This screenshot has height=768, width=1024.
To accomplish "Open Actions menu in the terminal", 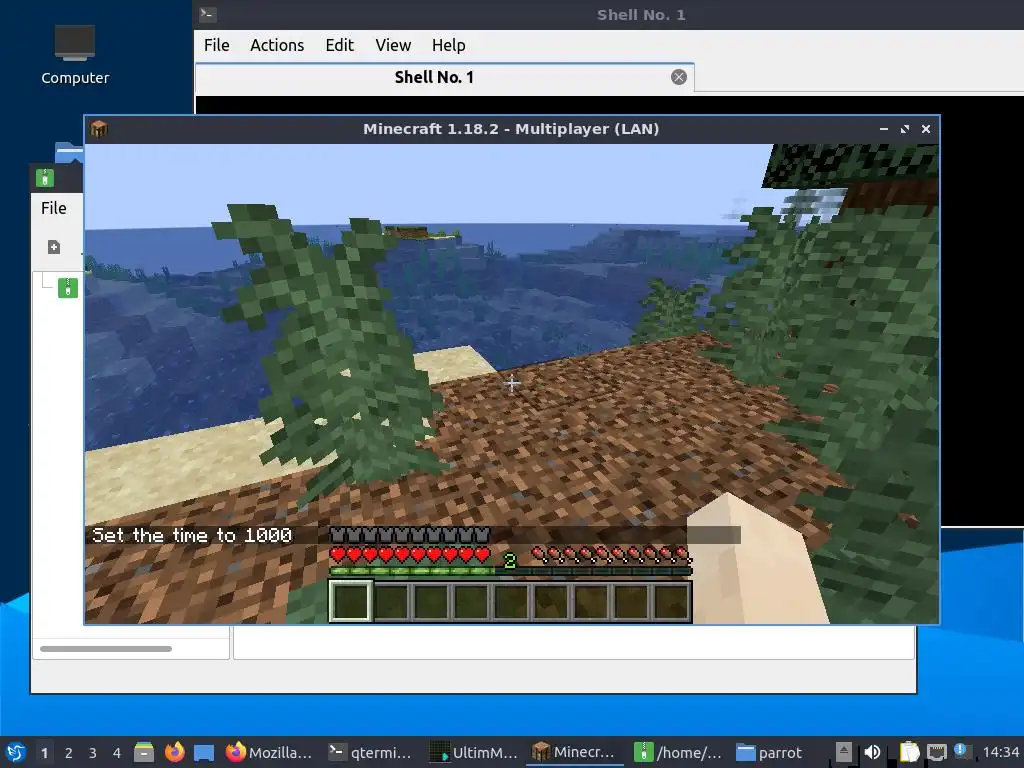I will pyautogui.click(x=277, y=45).
